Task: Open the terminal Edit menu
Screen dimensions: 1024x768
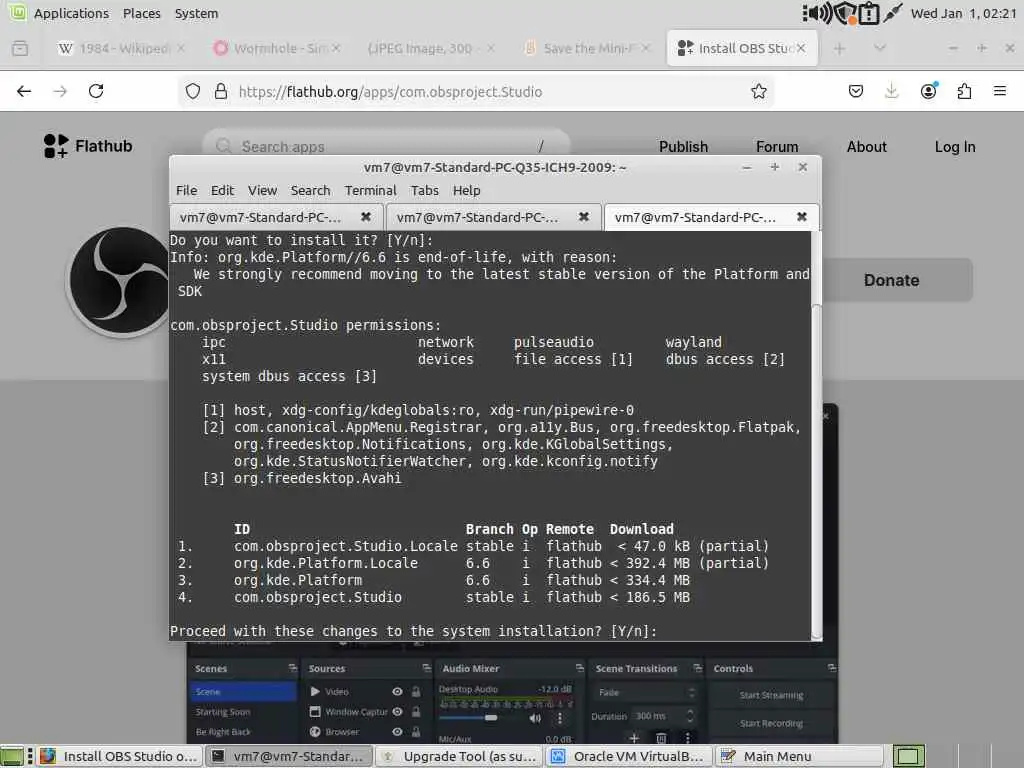Action: 222,190
